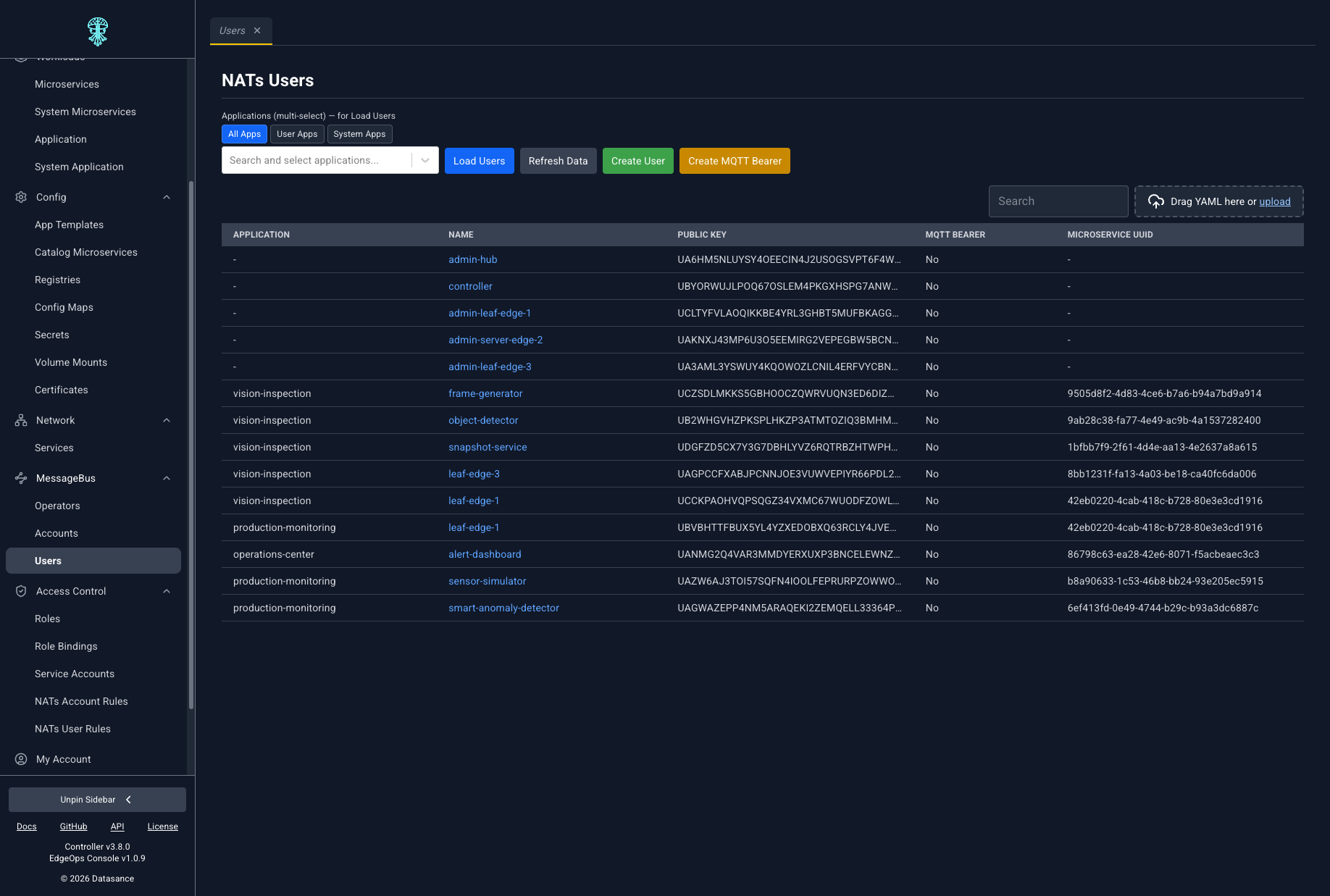This screenshot has height=896, width=1330.
Task: Close the Users tab
Action: click(257, 30)
